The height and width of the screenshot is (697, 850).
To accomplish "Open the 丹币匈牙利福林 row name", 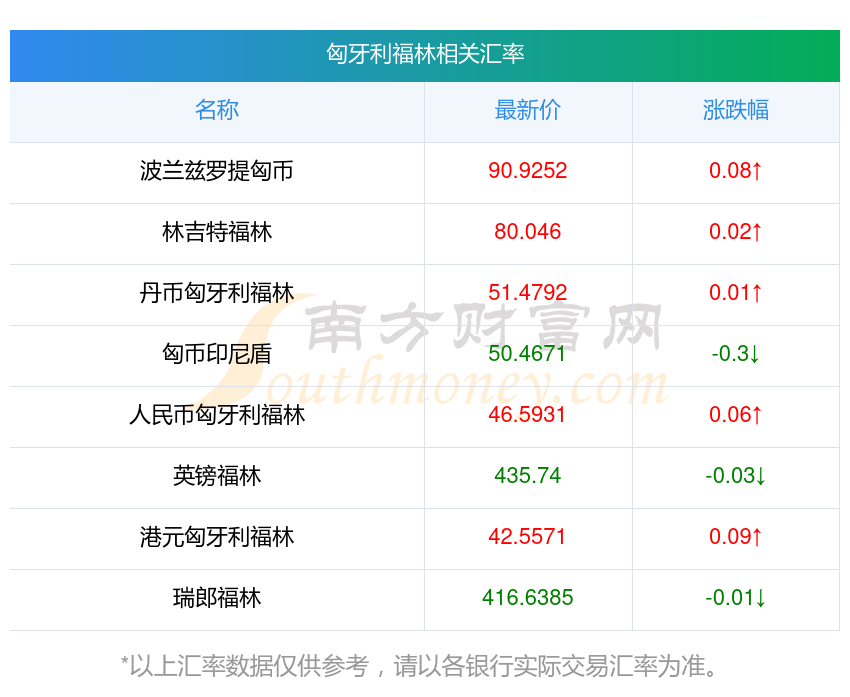I will pos(217,293).
